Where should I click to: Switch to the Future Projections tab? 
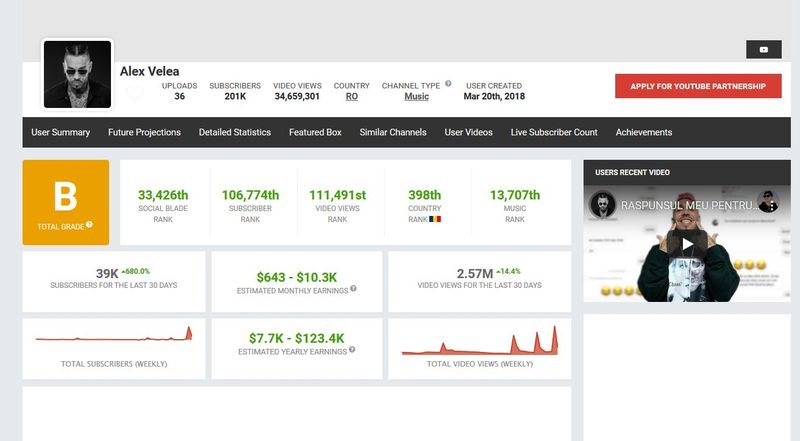click(x=145, y=132)
